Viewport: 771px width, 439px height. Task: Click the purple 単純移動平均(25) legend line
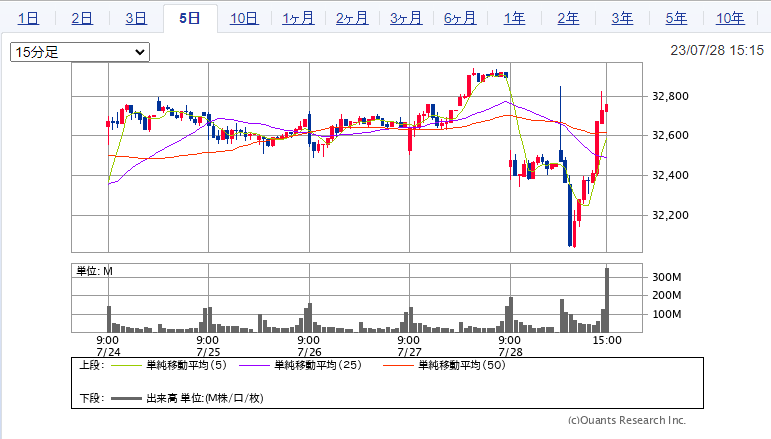254,365
